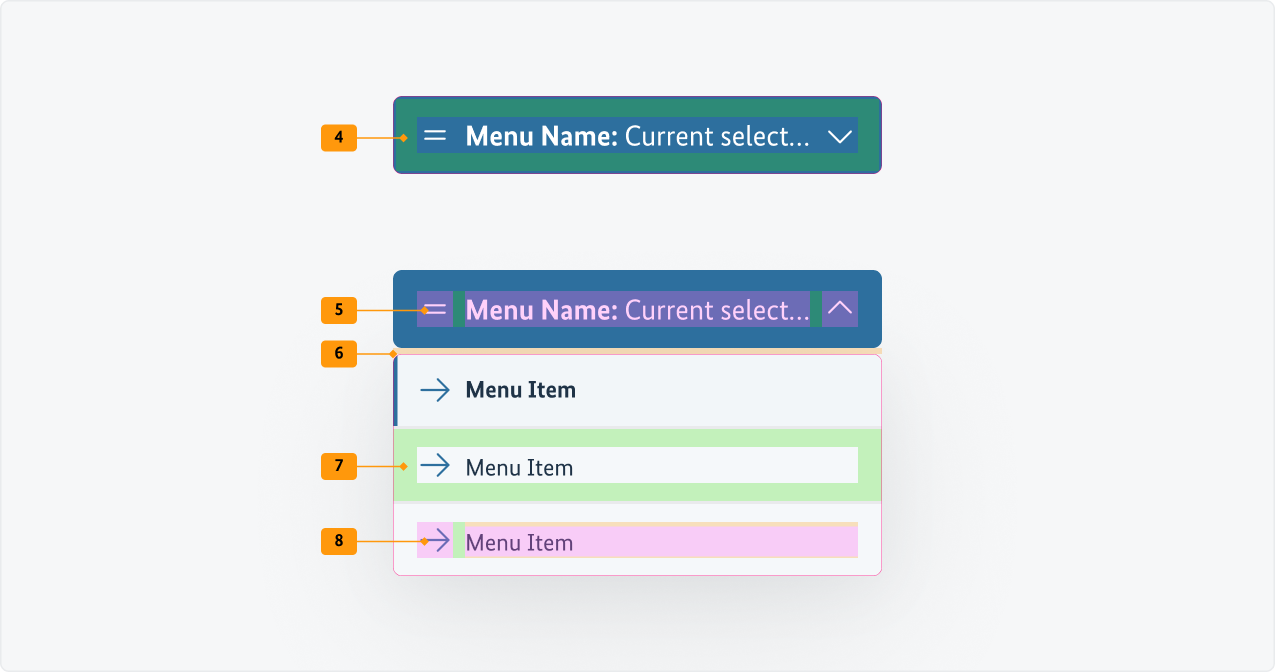Toggle the menu open state with the chevron
This screenshot has height=672, width=1275.
click(838, 136)
